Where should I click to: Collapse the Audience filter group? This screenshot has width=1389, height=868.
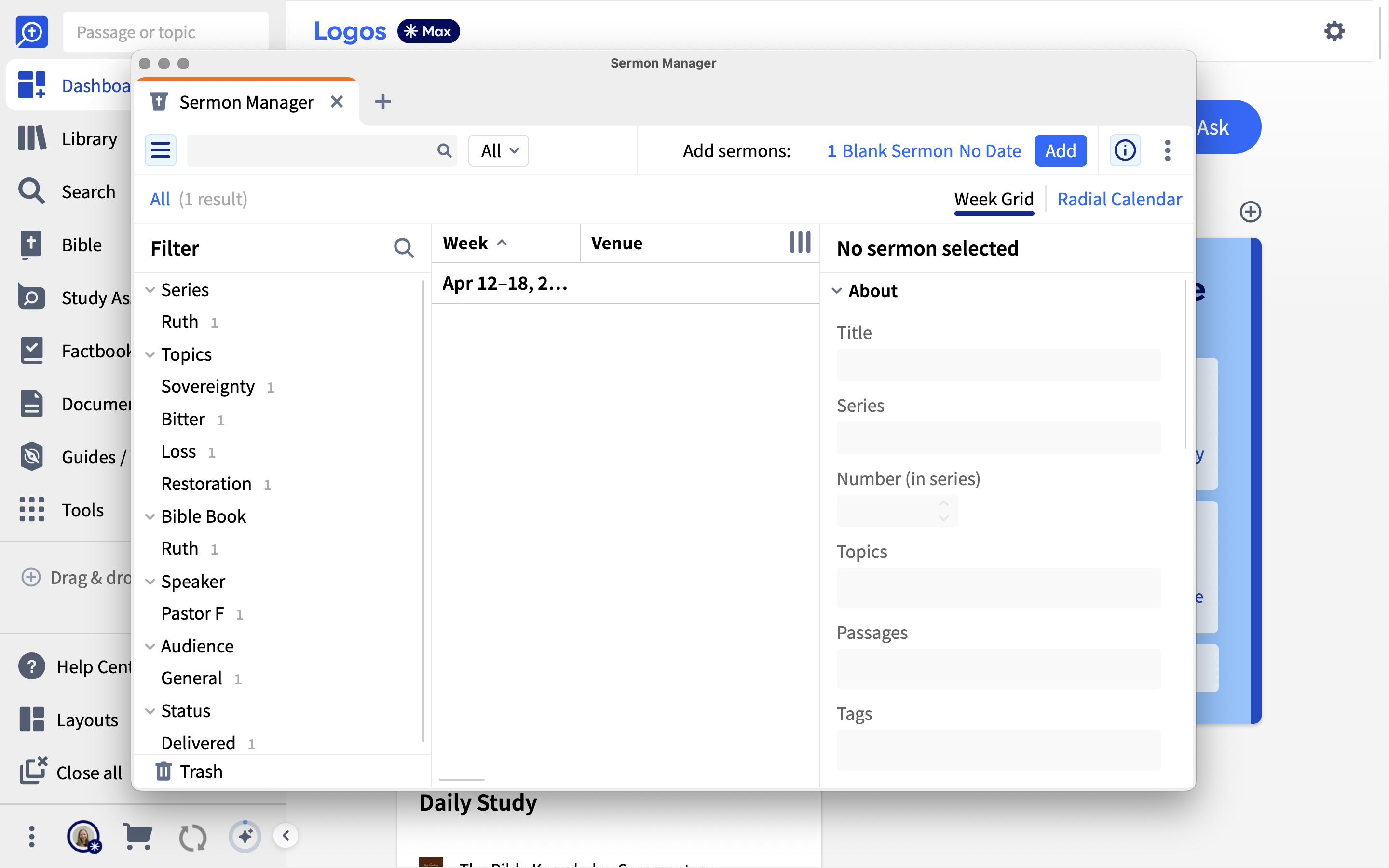click(x=150, y=646)
